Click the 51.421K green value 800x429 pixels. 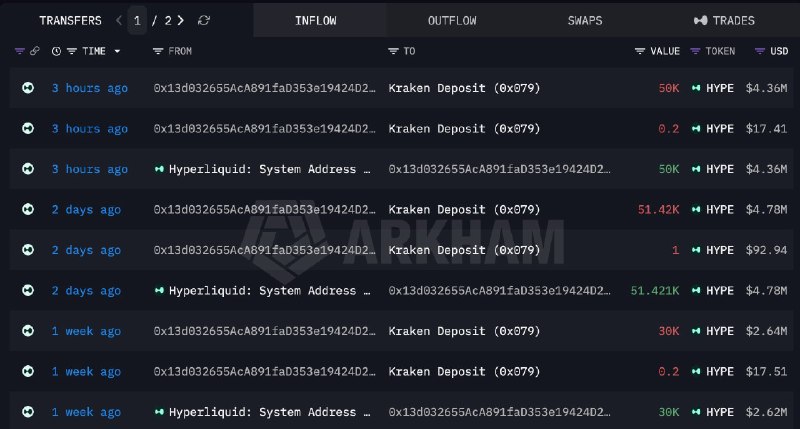click(x=655, y=290)
